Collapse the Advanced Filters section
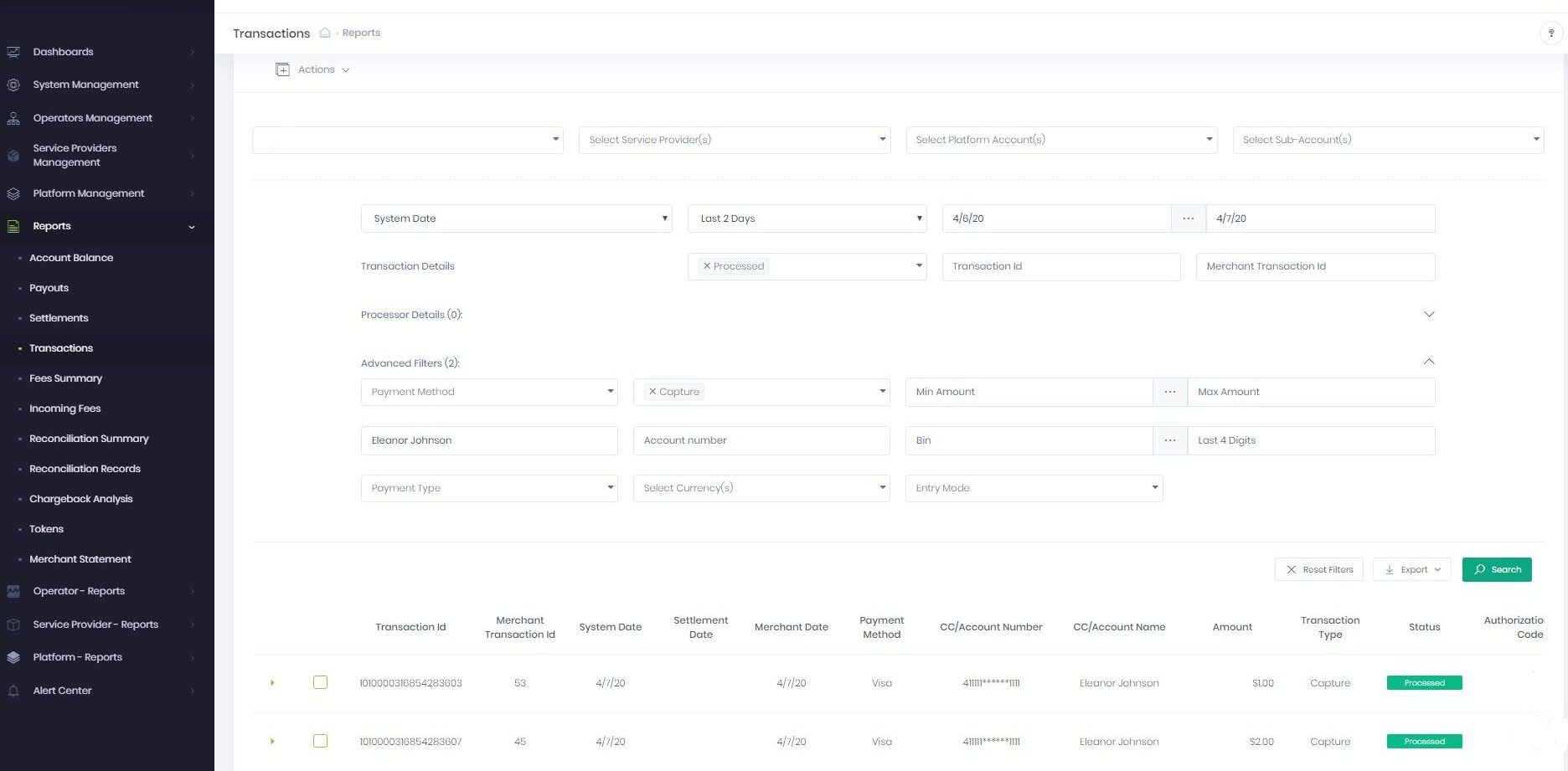This screenshot has height=771, width=1568. click(x=1428, y=362)
